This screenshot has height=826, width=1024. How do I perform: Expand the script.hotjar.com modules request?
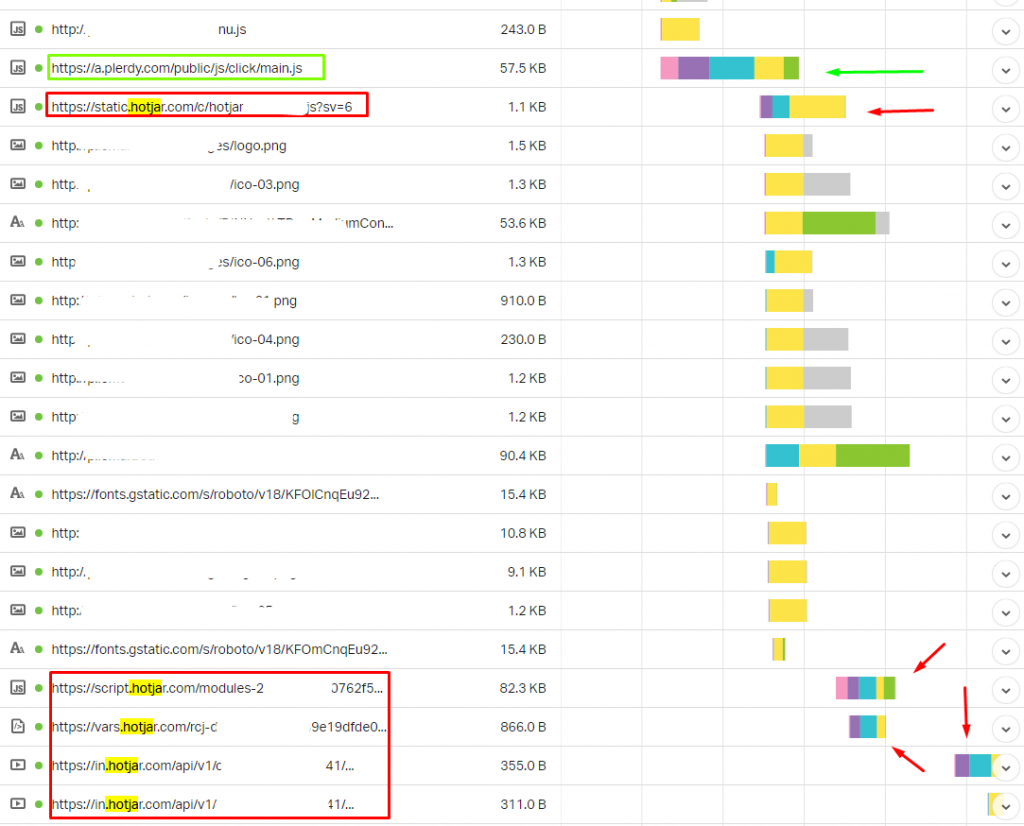(1005, 690)
